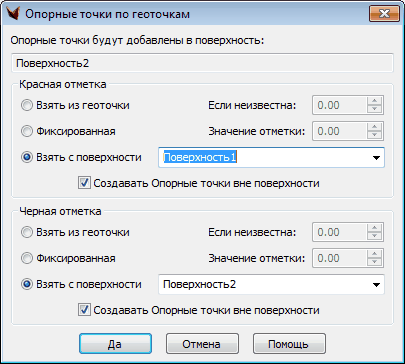Decrease 'Значение отметки' in Красная отметка

coord(375,135)
